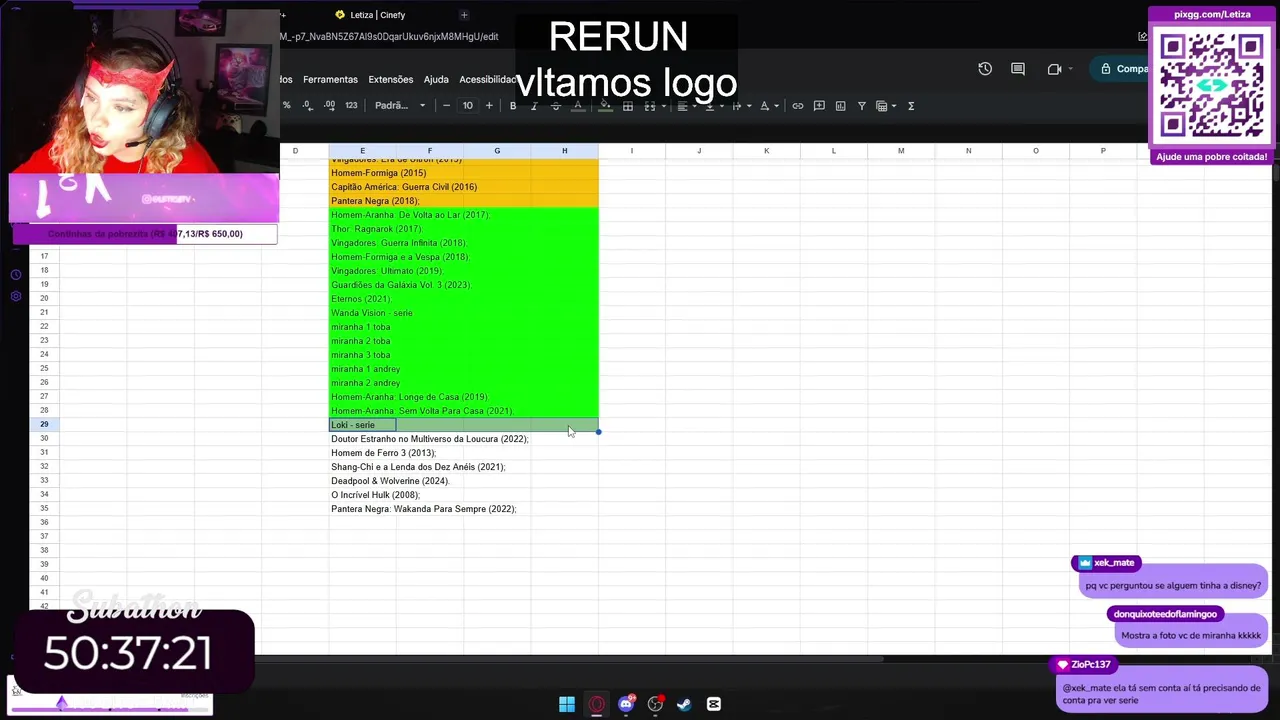The width and height of the screenshot is (1280, 720).
Task: Select cell 'Doutor Estranho no Multiverso da Loucura (2022);'
Action: 430,439
